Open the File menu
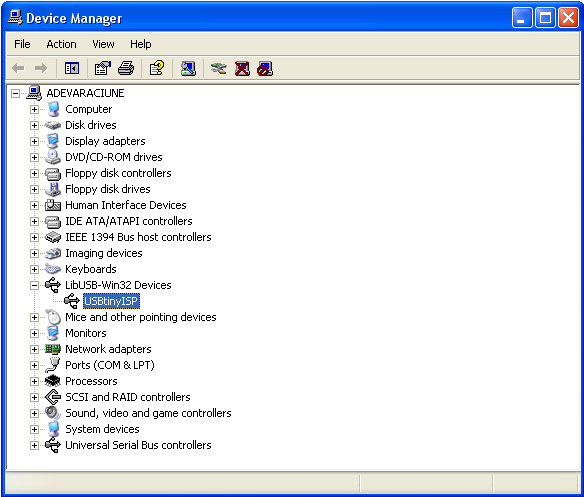This screenshot has width=584, height=497. click(22, 44)
